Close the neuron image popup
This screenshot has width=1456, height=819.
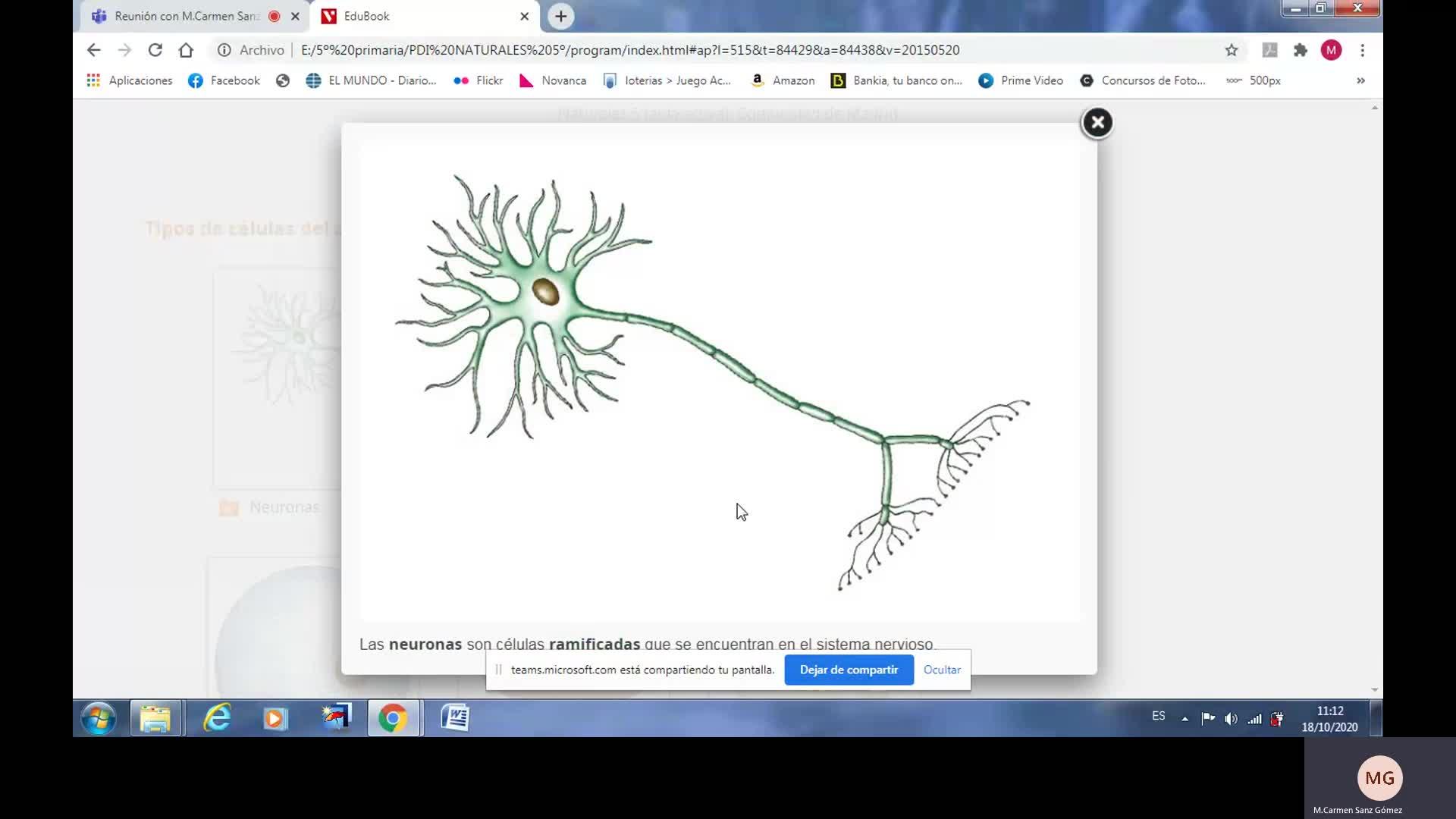tap(1097, 123)
